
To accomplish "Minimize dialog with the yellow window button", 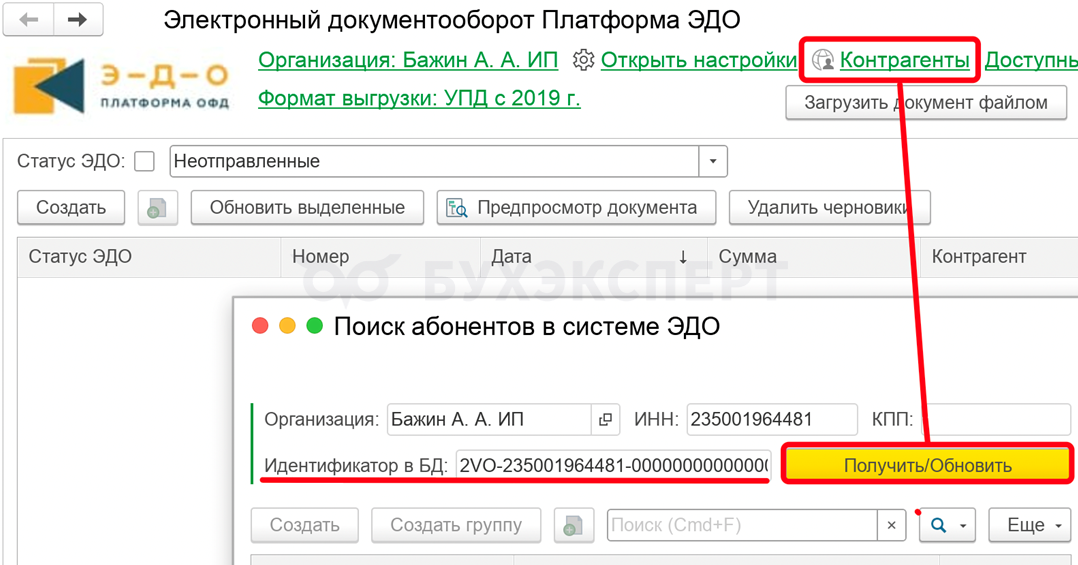I will pos(287,326).
